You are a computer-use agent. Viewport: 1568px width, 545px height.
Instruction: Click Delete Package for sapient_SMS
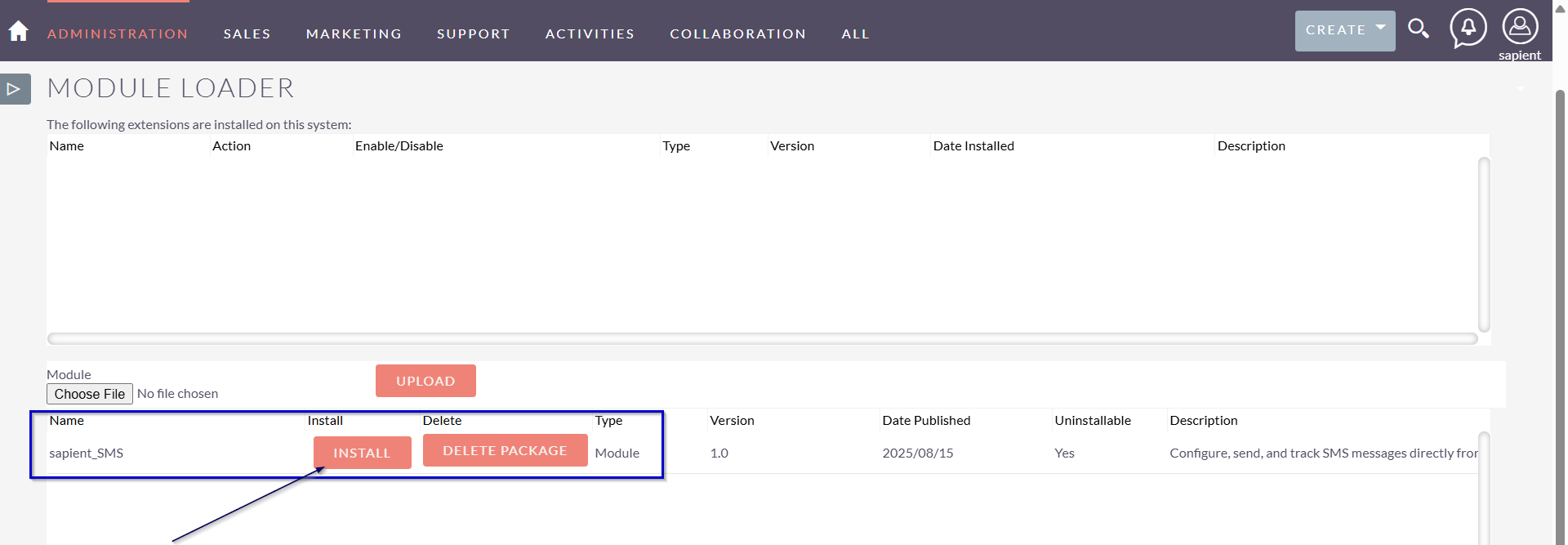point(505,450)
